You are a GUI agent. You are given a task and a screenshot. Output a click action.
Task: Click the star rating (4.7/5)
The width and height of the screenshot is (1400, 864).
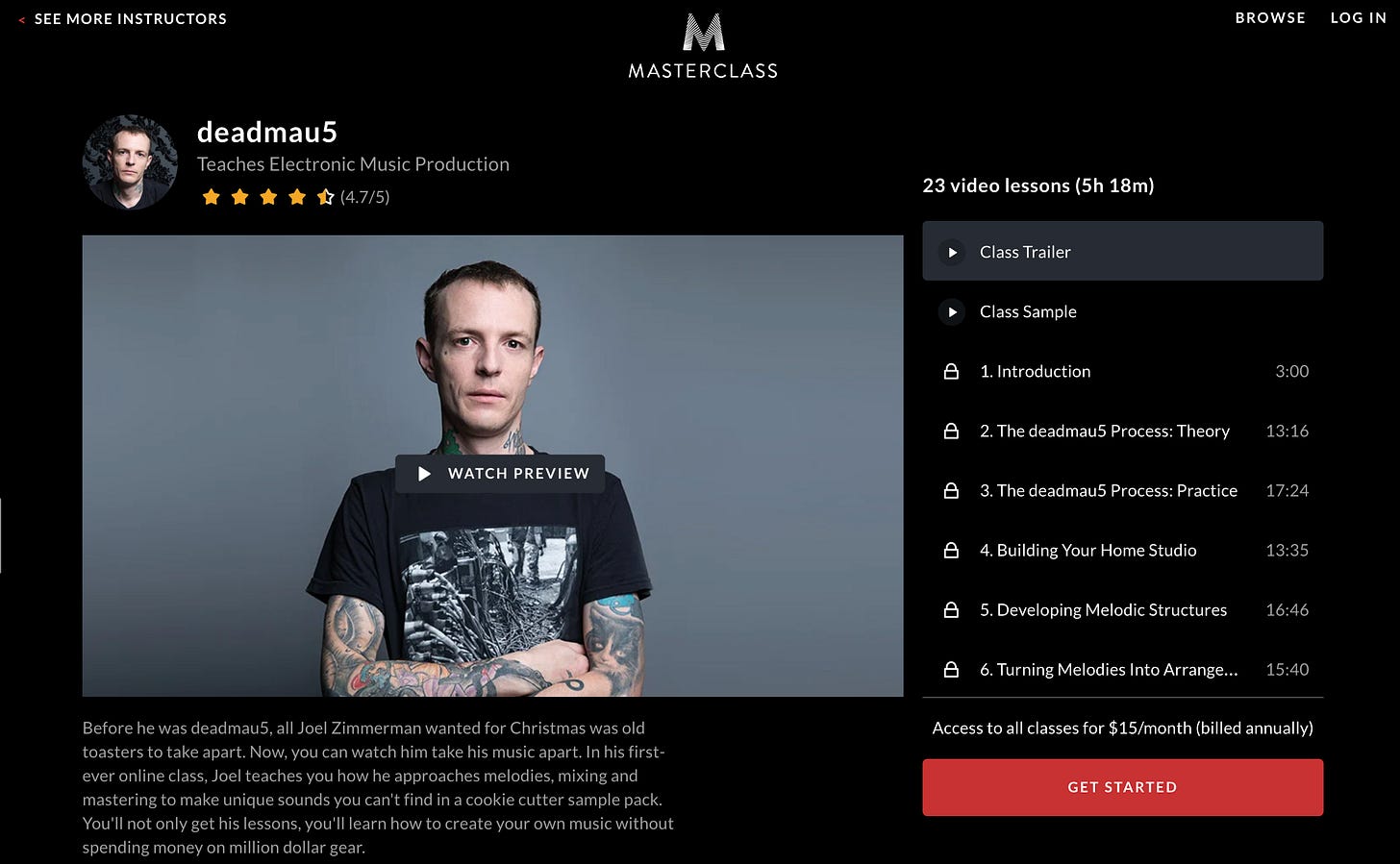coord(295,197)
